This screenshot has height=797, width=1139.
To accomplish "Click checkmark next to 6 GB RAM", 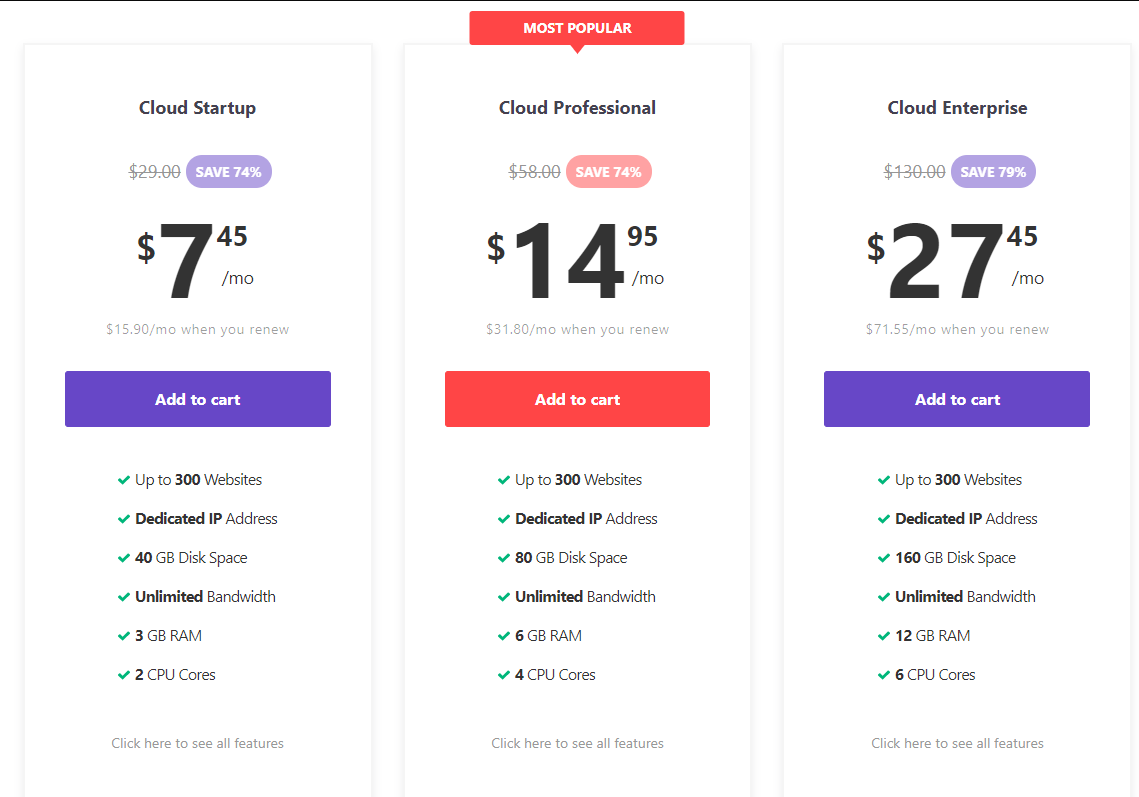I will point(504,636).
